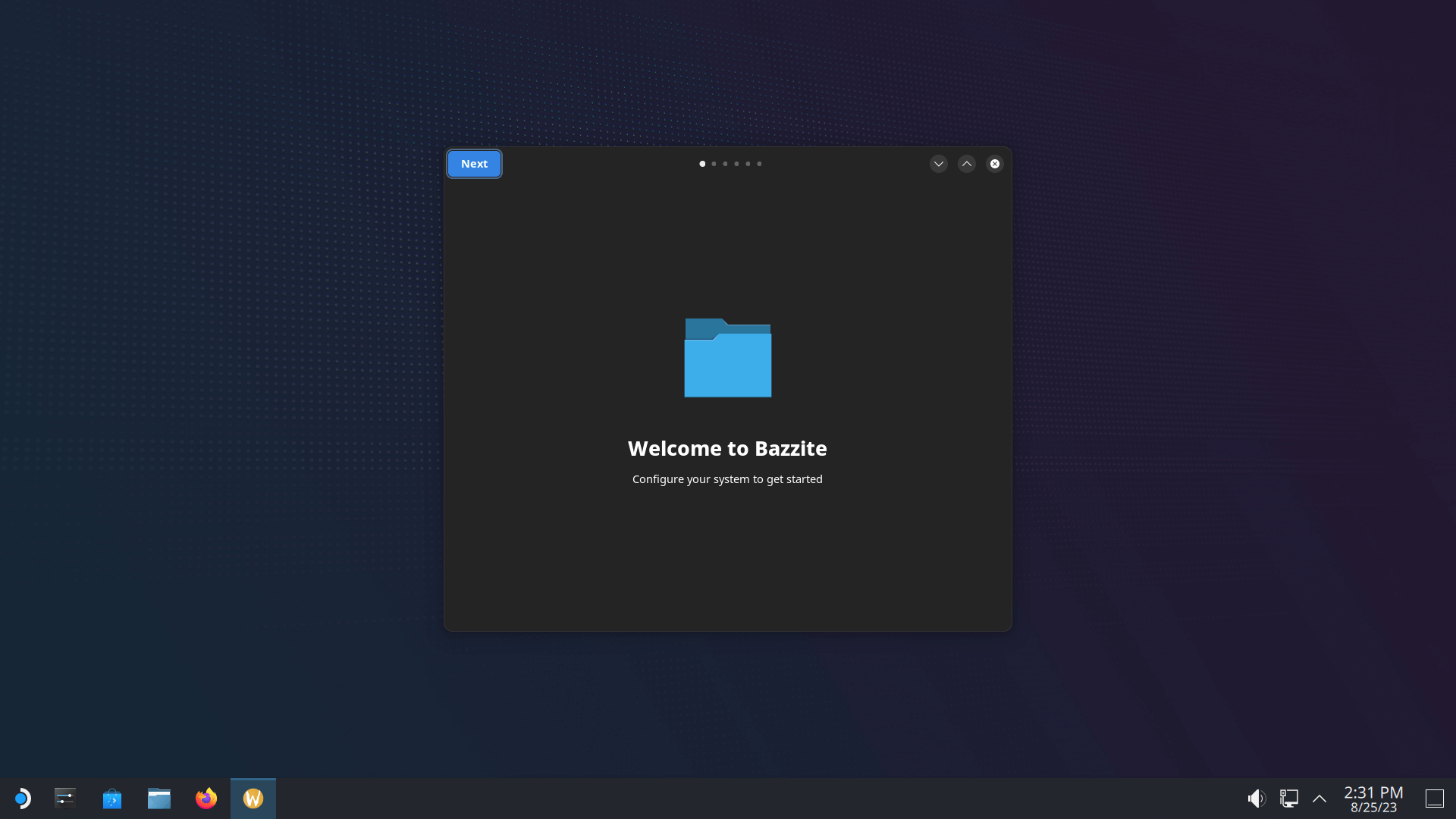Open the Welcome to Bazzite folder icon
This screenshot has width=1456, height=819.
[728, 358]
